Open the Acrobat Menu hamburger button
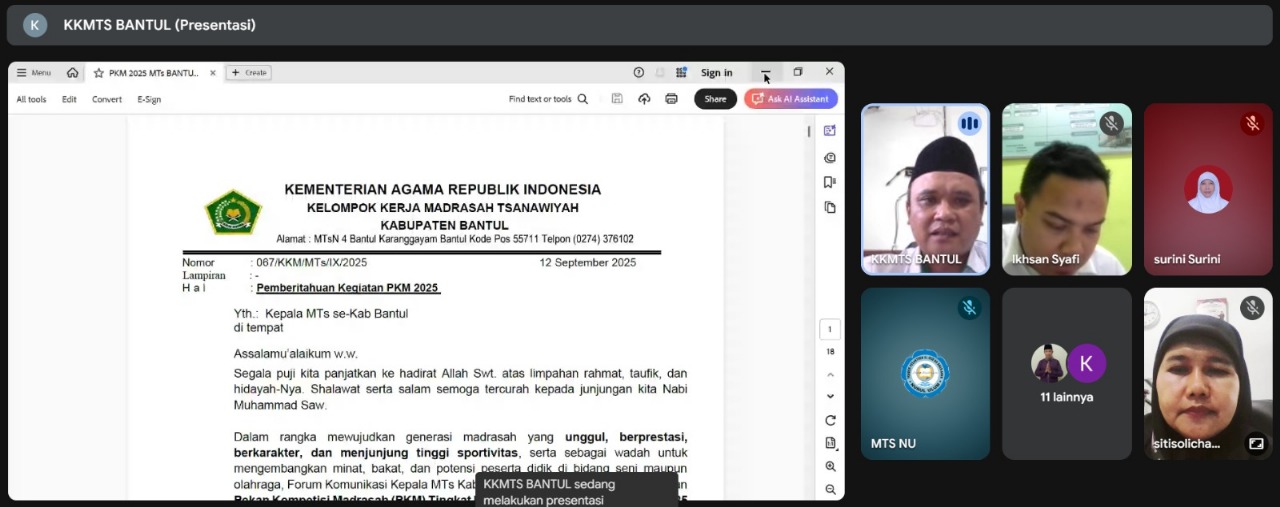The width and height of the screenshot is (1280, 507). [x=33, y=73]
